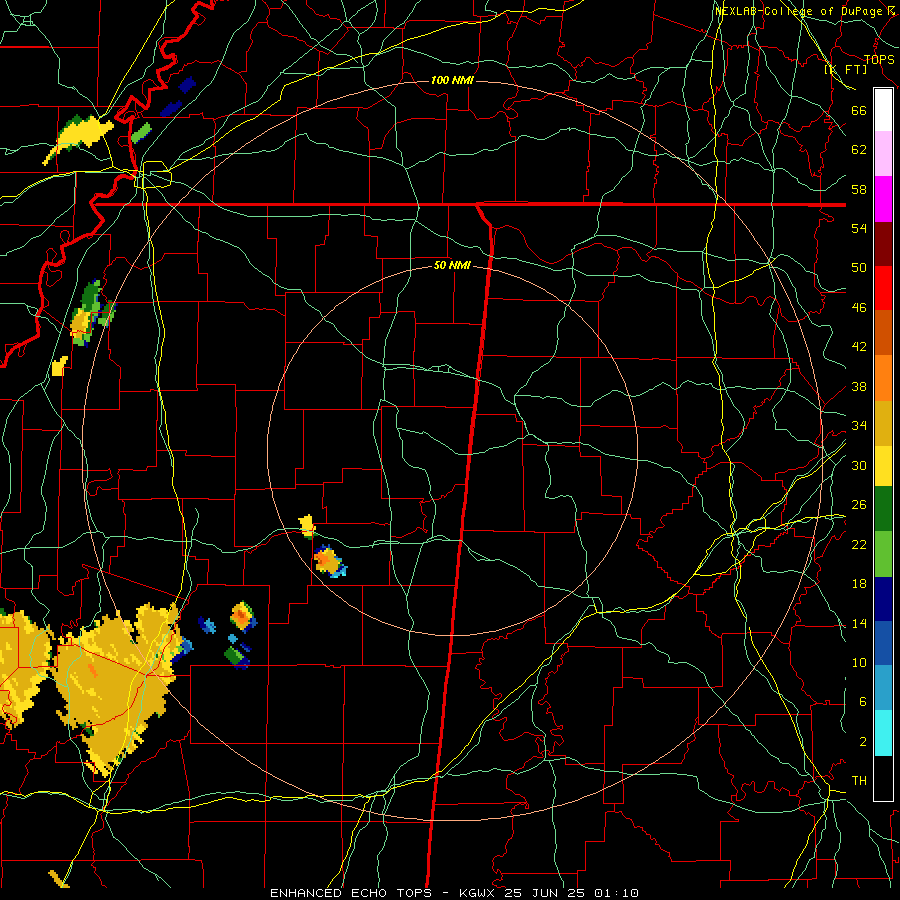Click the white 66 kft color swatch
This screenshot has width=900, height=900.
(x=883, y=110)
